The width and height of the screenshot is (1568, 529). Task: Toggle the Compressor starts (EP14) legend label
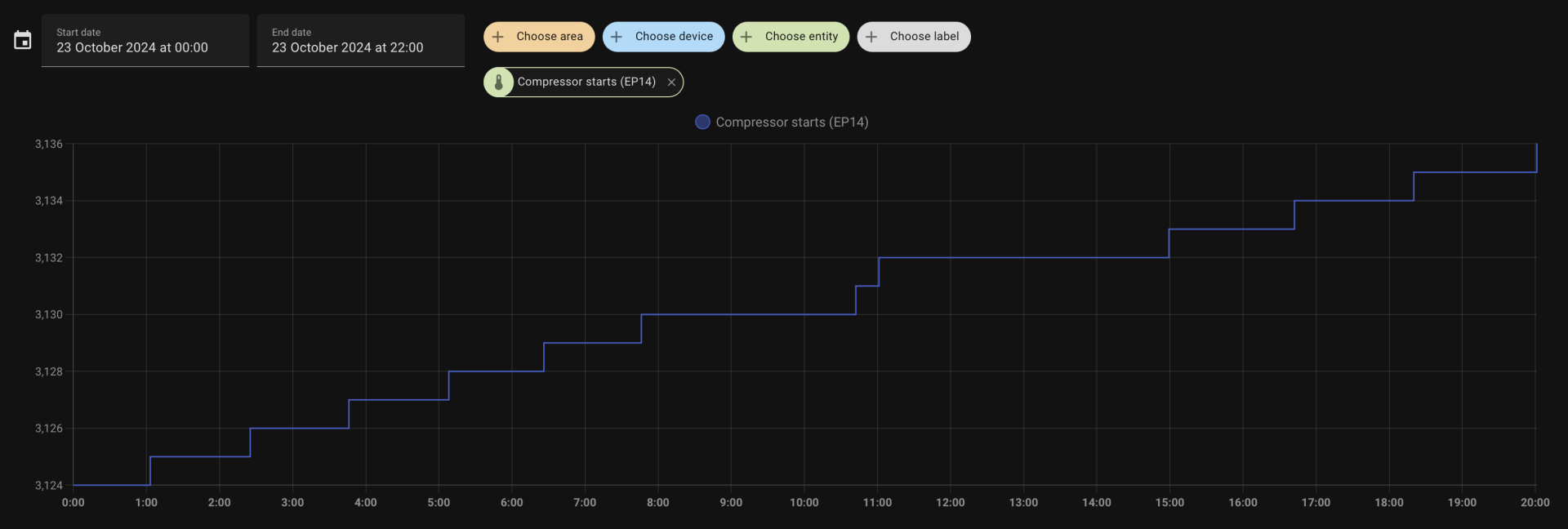(x=791, y=122)
